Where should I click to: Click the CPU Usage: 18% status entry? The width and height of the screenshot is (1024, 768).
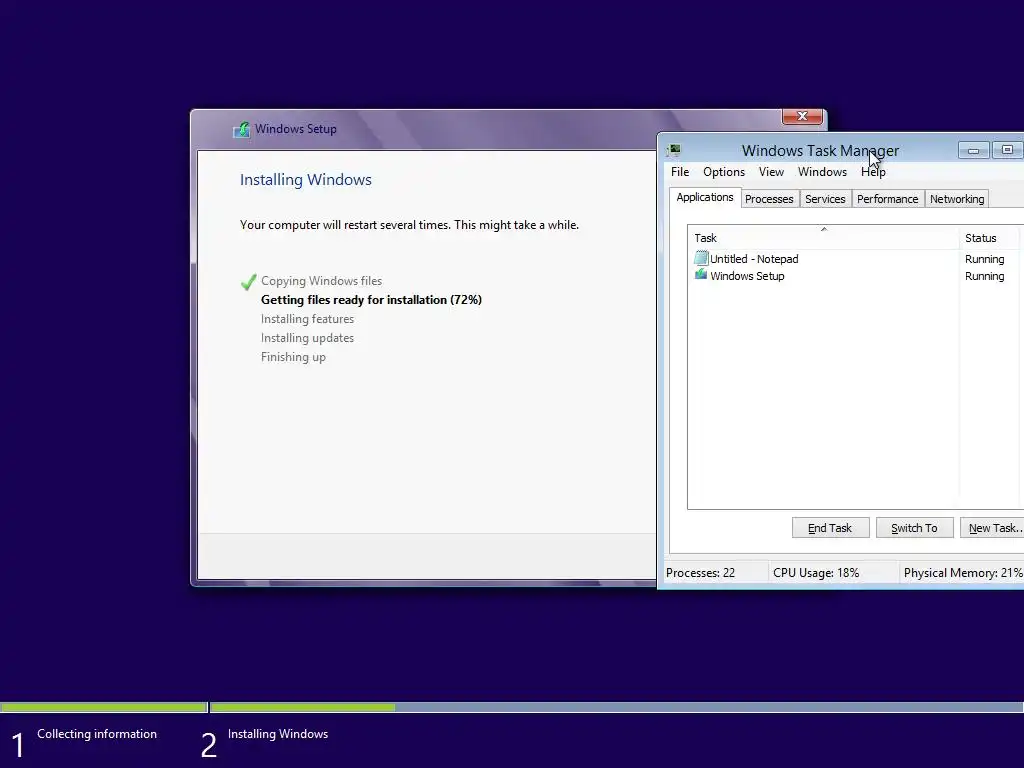click(x=816, y=573)
